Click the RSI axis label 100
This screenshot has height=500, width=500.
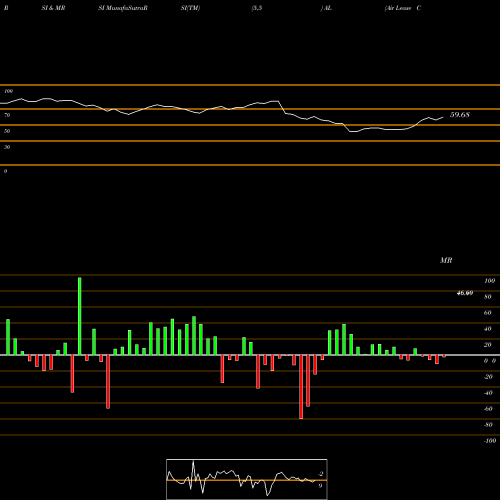pyautogui.click(x=9, y=91)
